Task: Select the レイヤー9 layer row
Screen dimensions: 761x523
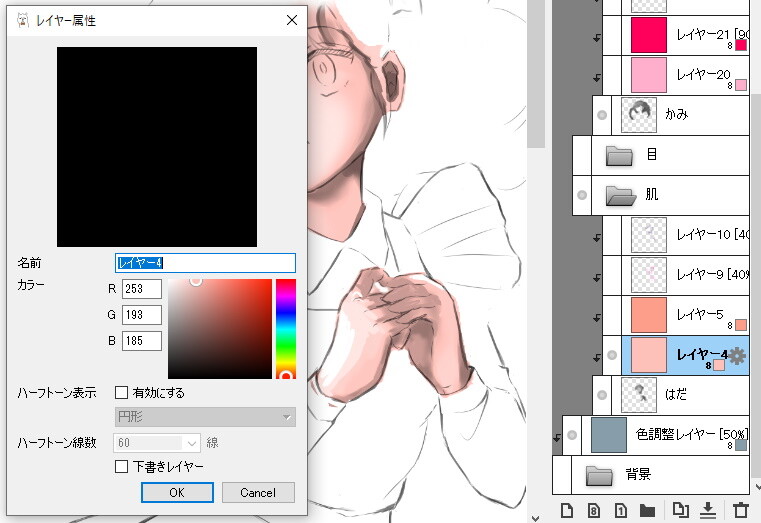Action: click(685, 275)
